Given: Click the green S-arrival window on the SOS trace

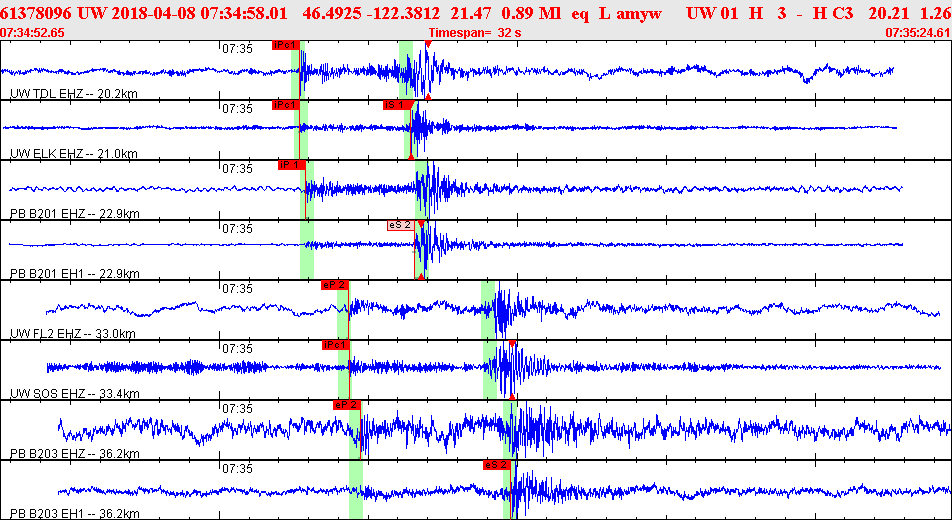Looking at the screenshot, I should [x=490, y=370].
